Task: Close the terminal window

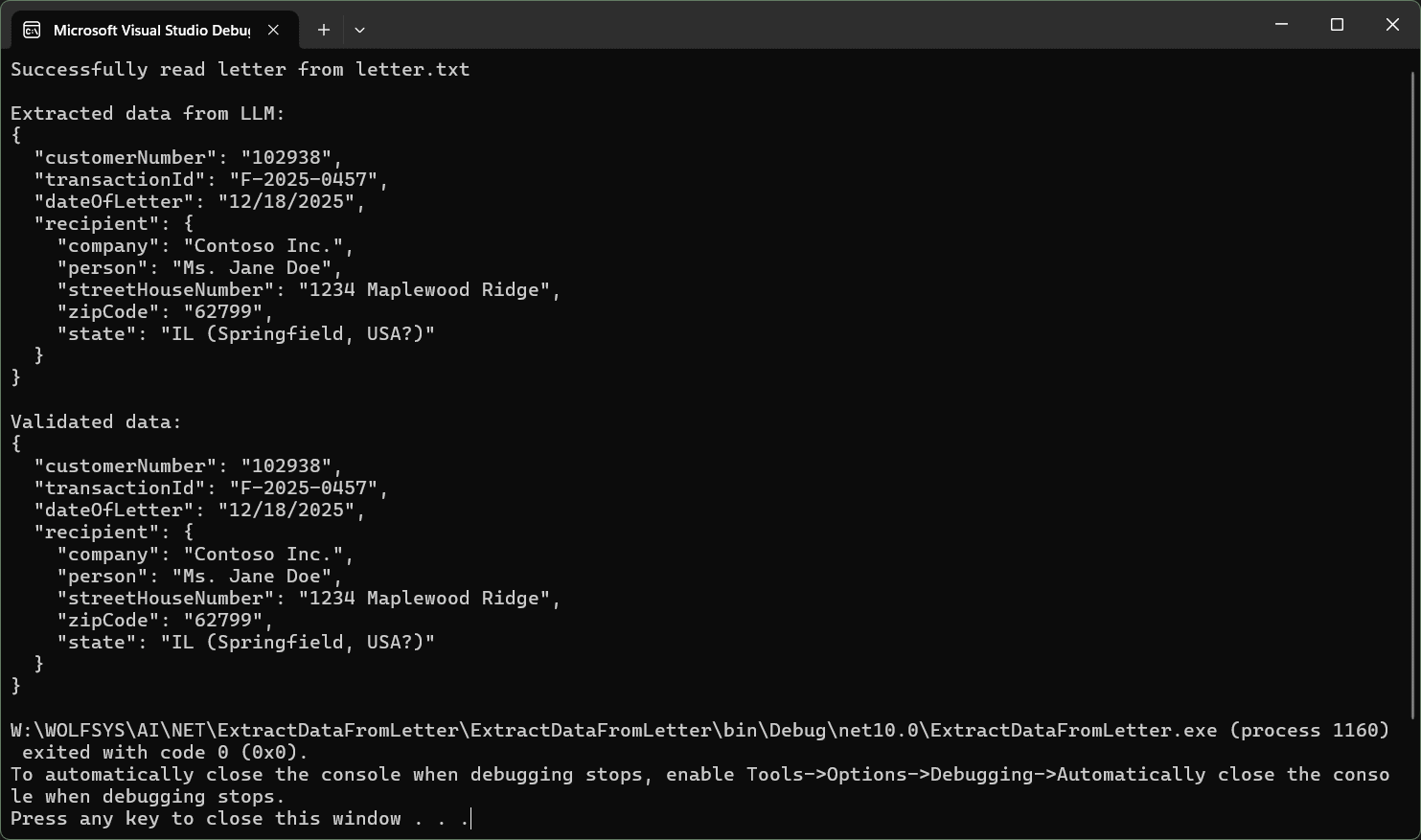Action: pos(1392,25)
